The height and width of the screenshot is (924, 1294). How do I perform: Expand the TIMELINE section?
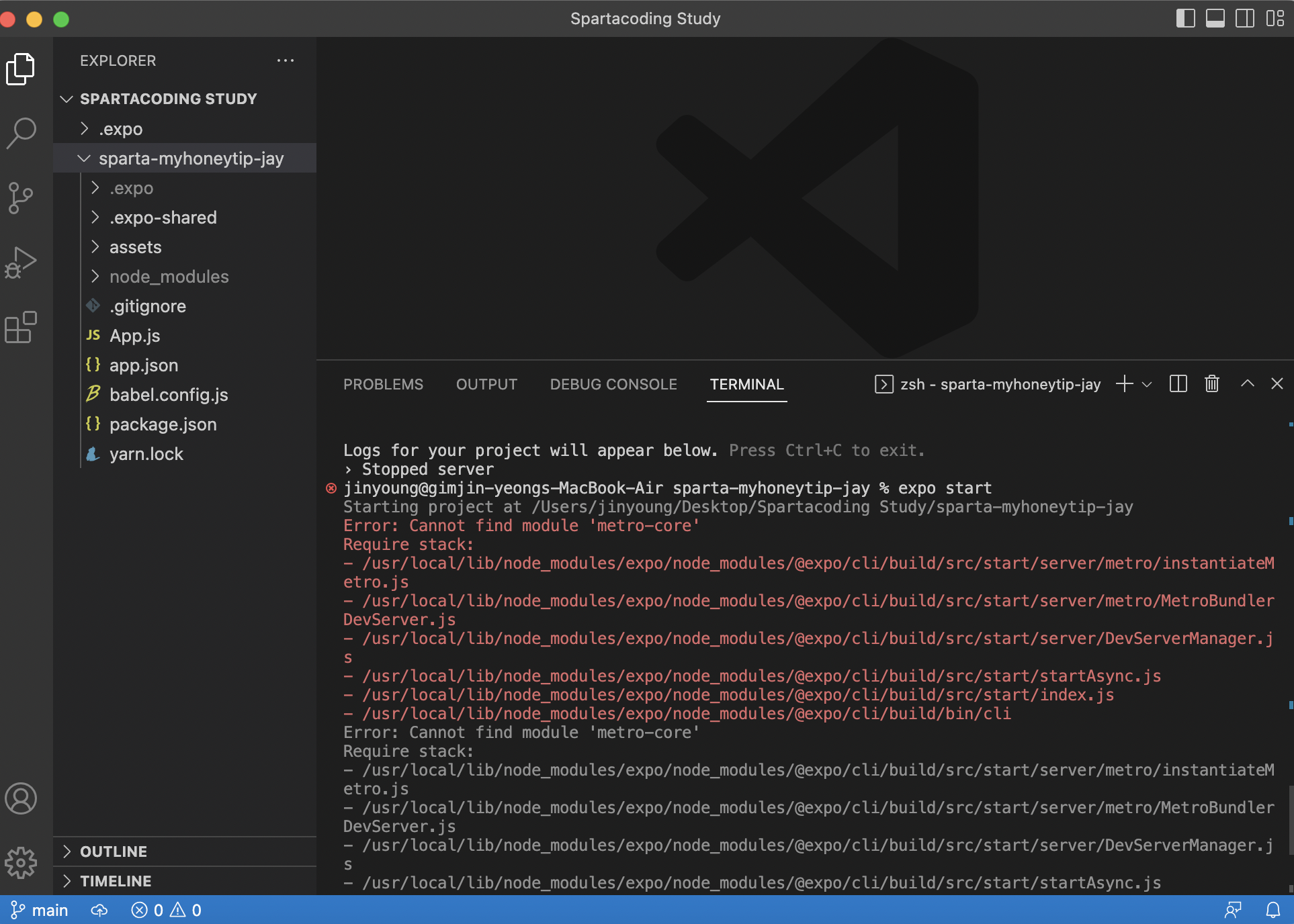pyautogui.click(x=185, y=881)
